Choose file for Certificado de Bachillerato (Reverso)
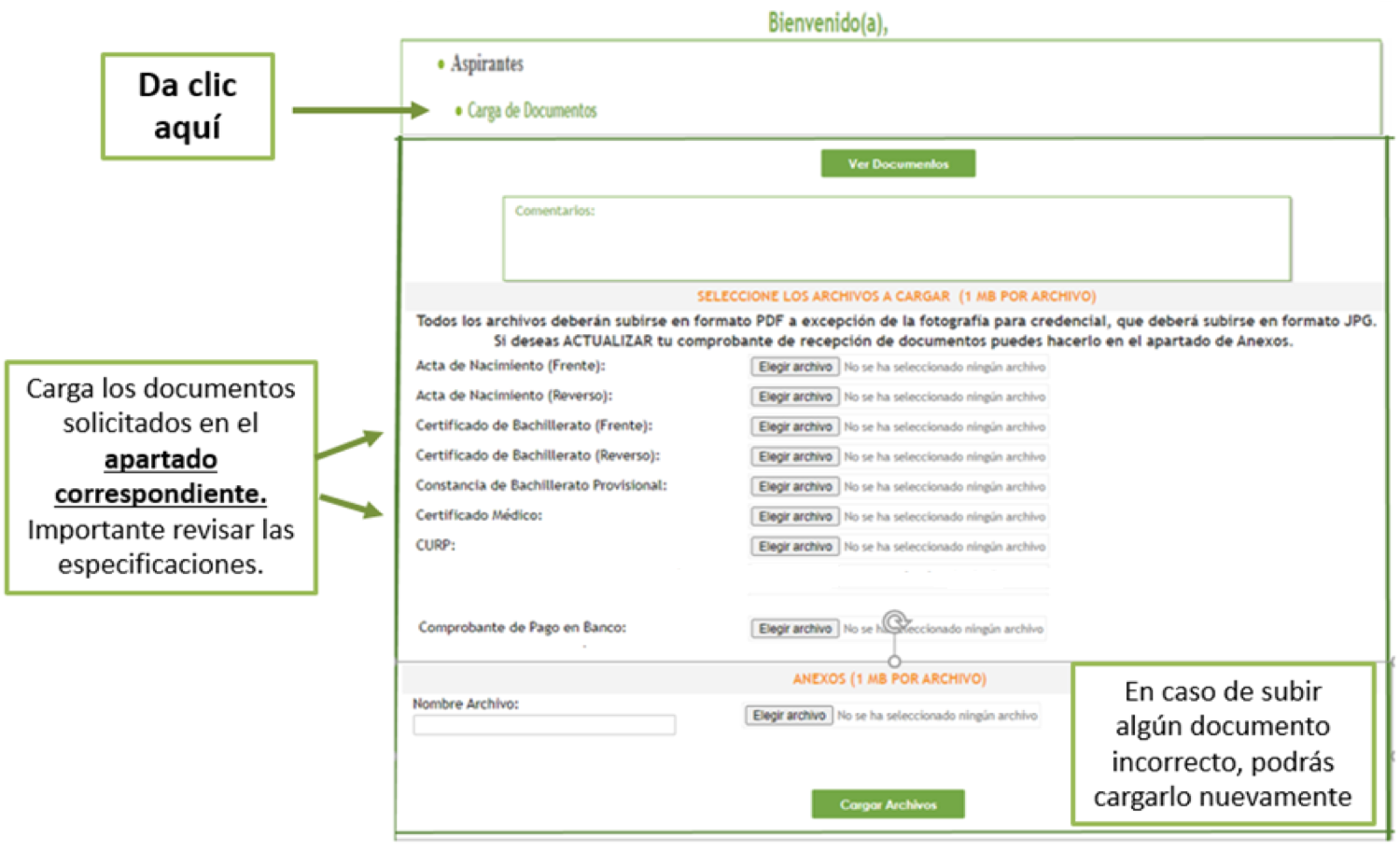The image size is (1400, 851). [x=794, y=456]
